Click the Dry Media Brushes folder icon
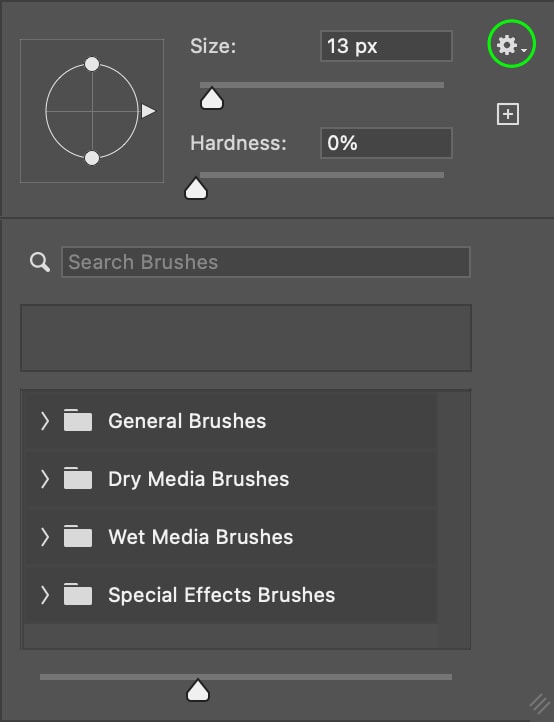 (77, 478)
